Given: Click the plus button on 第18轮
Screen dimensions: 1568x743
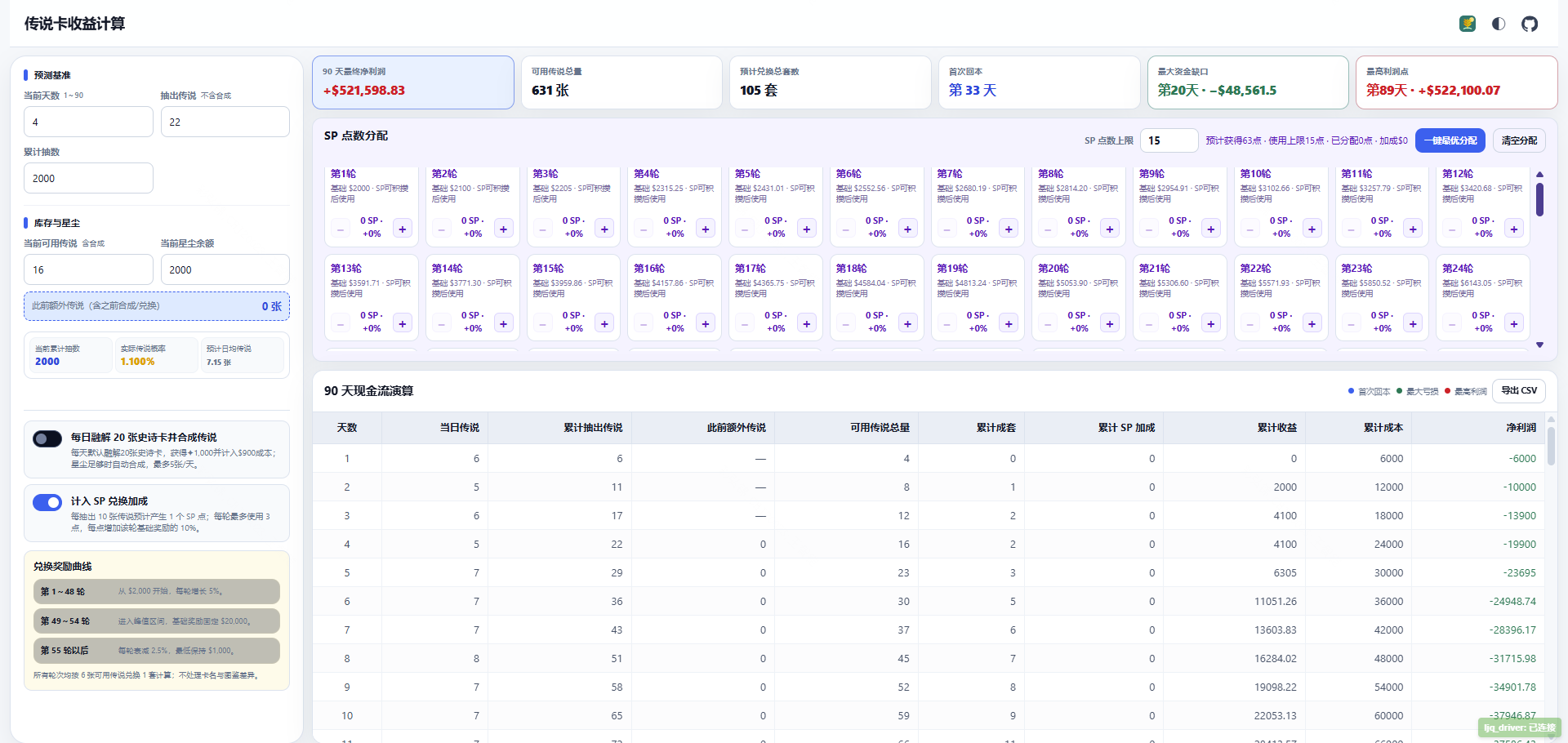Looking at the screenshot, I should 907,324.
